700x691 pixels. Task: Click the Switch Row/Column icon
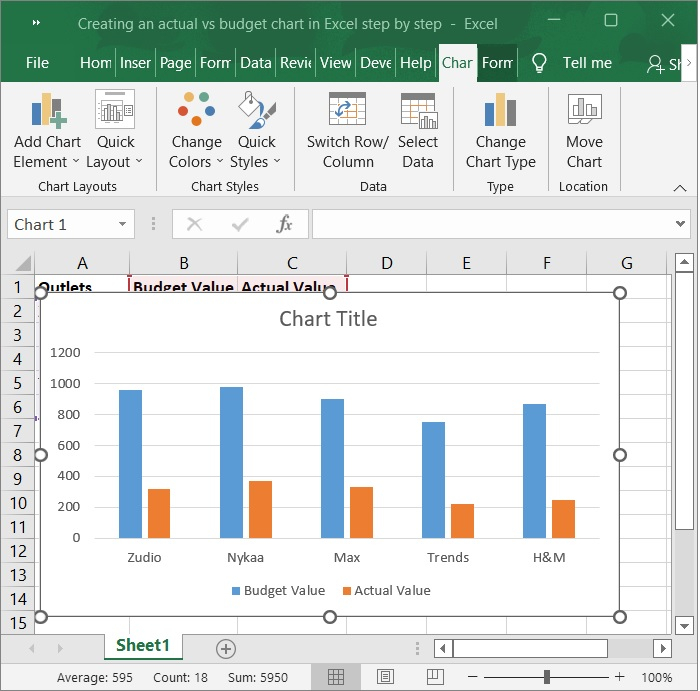click(347, 110)
